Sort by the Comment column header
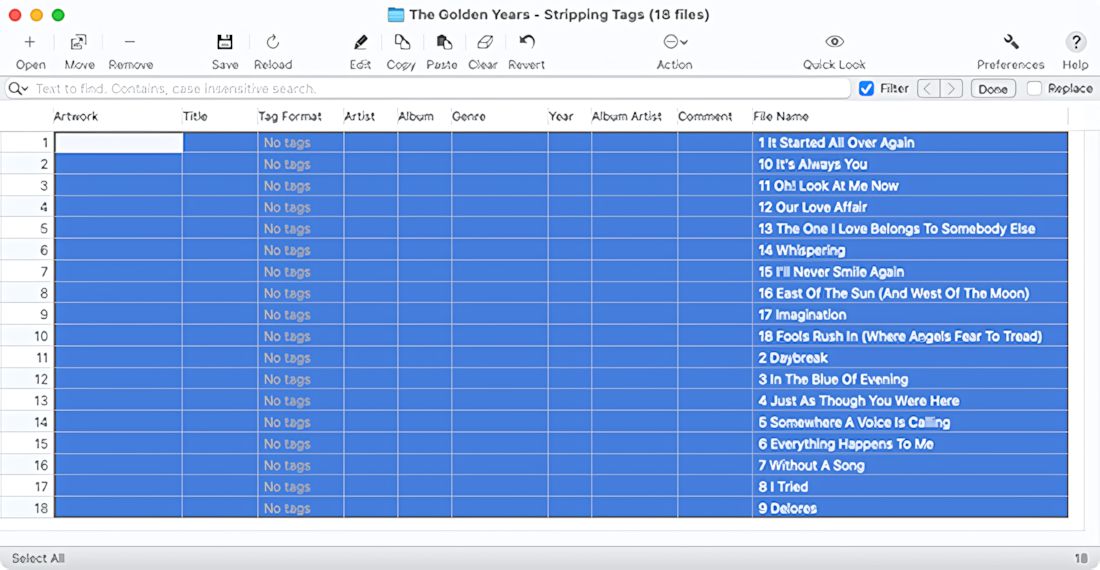 point(705,116)
